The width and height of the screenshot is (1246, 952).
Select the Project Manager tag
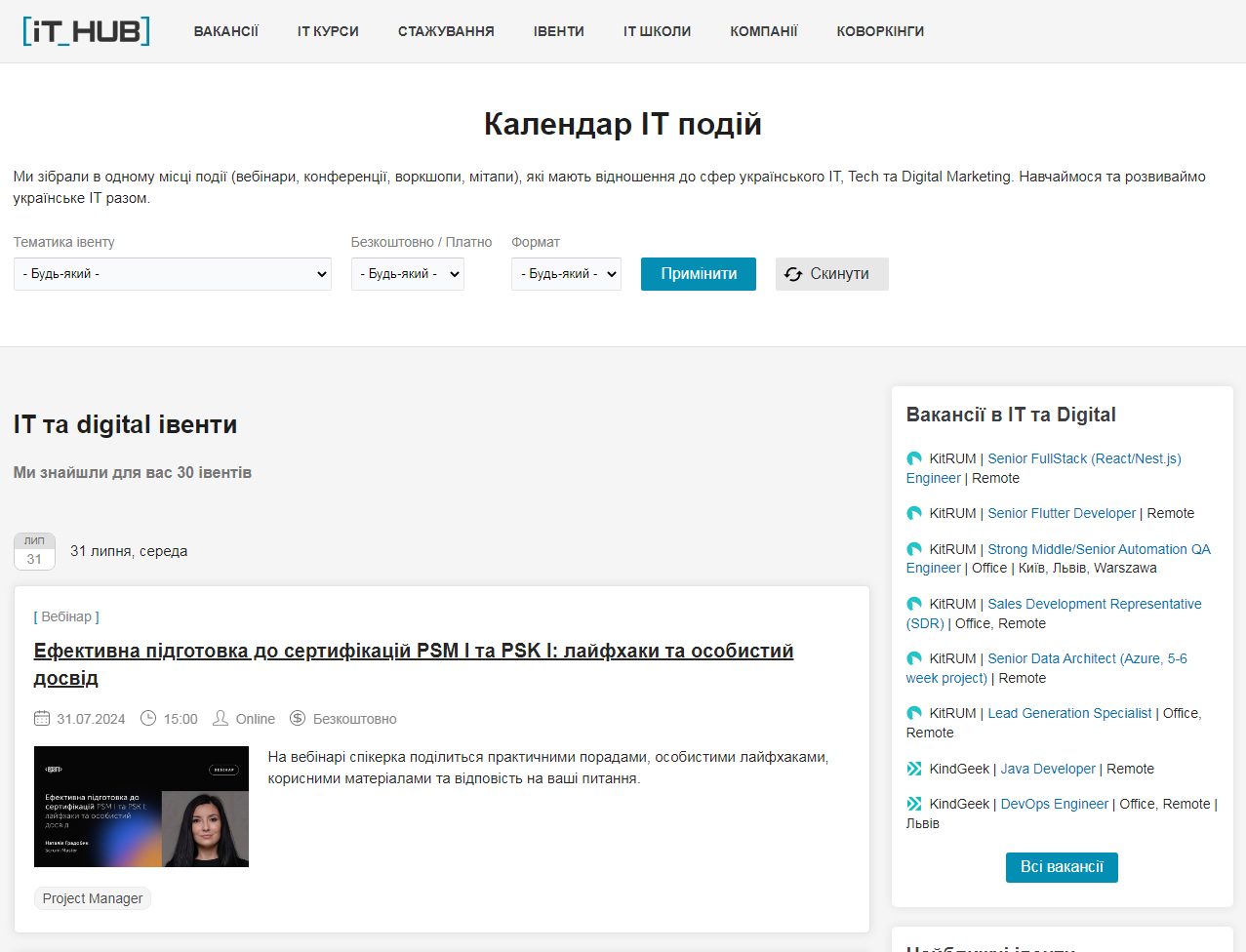click(x=93, y=898)
